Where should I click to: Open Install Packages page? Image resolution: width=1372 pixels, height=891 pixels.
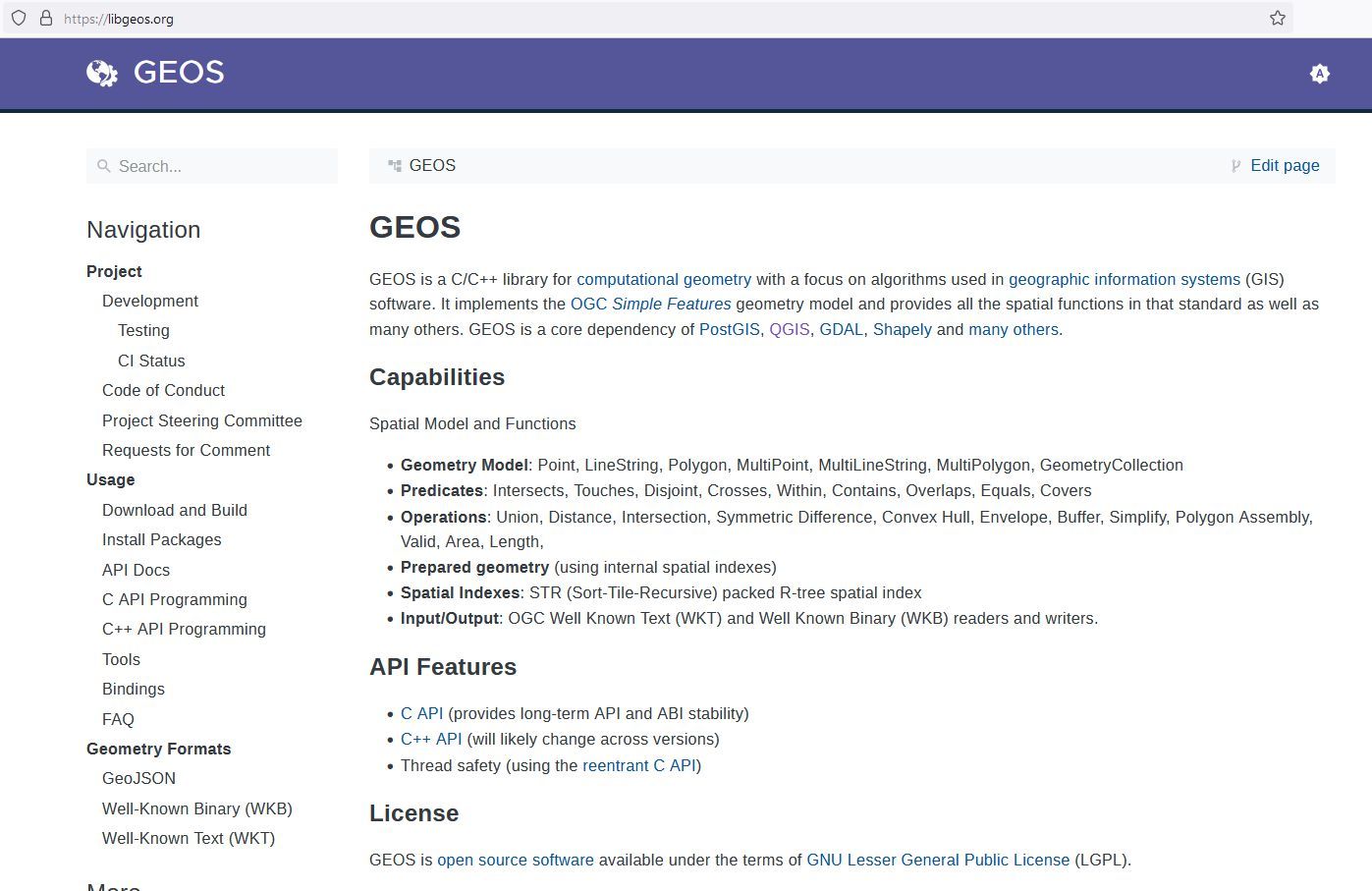click(x=162, y=539)
